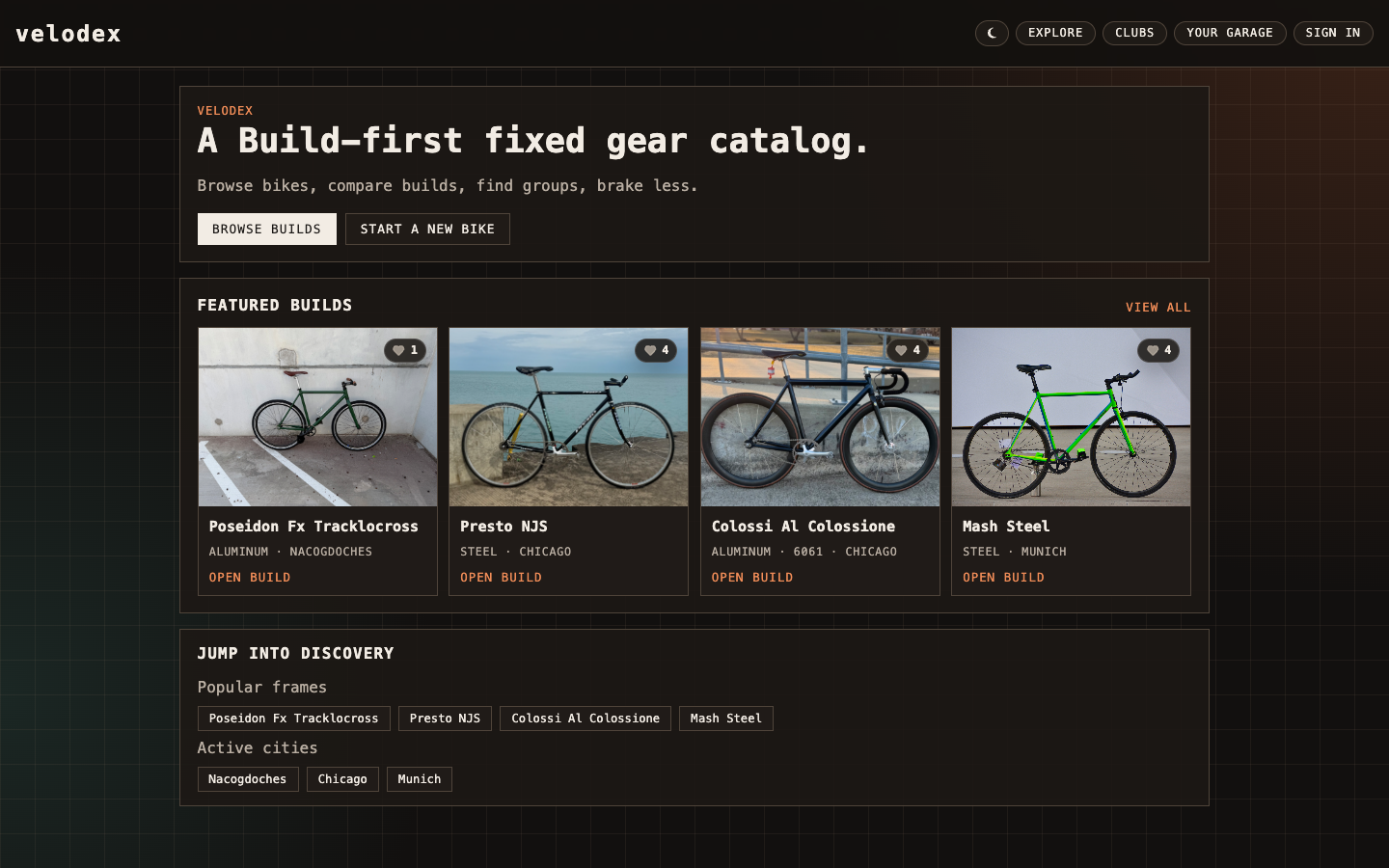The height and width of the screenshot is (868, 1389).
Task: Click the 'A Build-first fixed gear catalog.' headline
Action: pos(533,141)
